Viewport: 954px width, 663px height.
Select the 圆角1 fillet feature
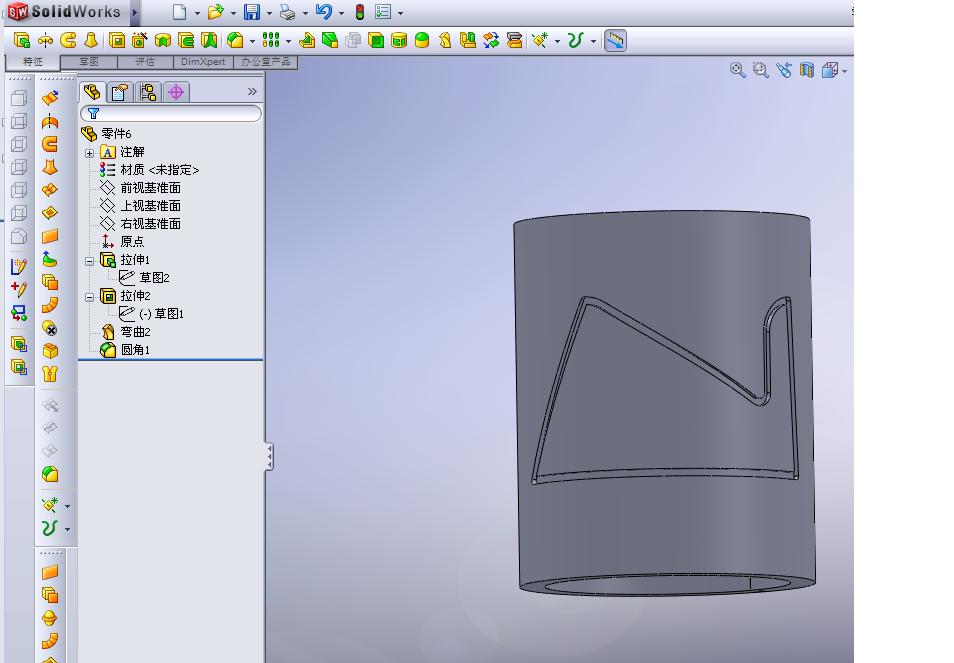tap(135, 350)
